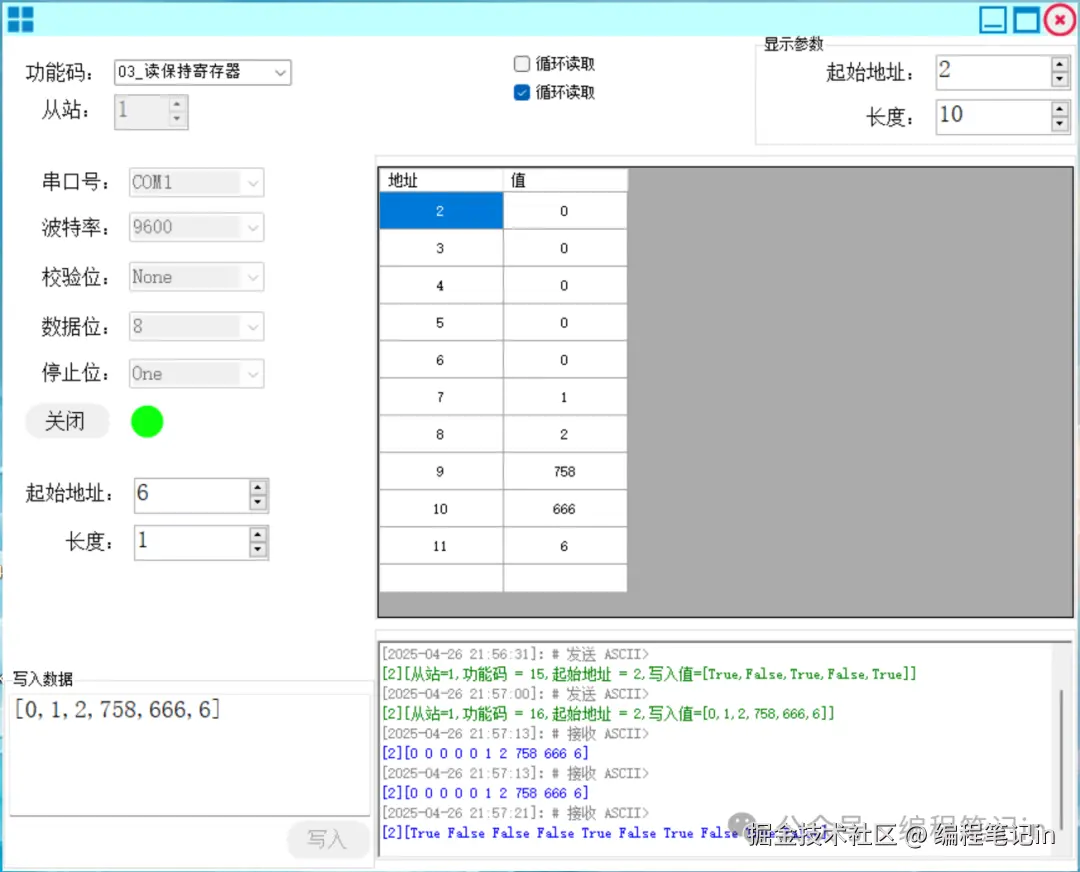The width and height of the screenshot is (1080, 872).
Task: Decrease 显示参数 长度 with down arrow
Action: pyautogui.click(x=1059, y=124)
